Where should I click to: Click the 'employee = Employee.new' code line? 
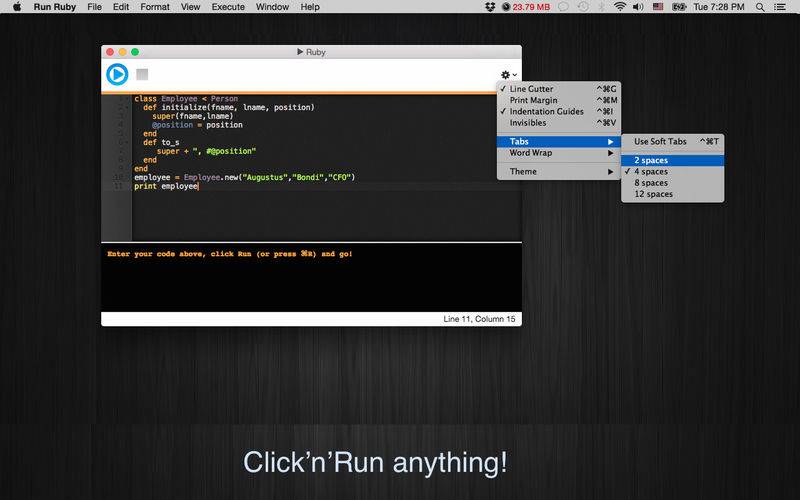click(x=244, y=177)
